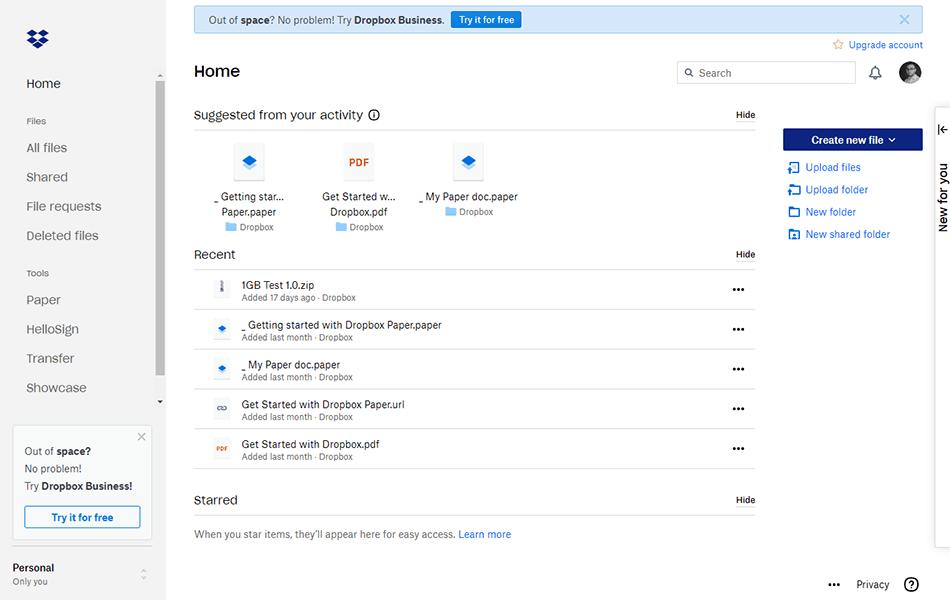
Task: Open File requests in the sidebar
Action: (64, 207)
